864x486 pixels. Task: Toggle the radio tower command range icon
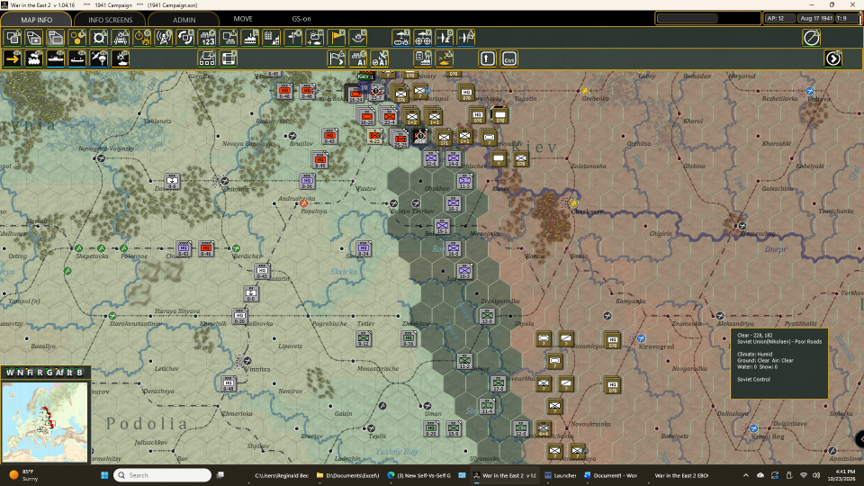pos(164,38)
